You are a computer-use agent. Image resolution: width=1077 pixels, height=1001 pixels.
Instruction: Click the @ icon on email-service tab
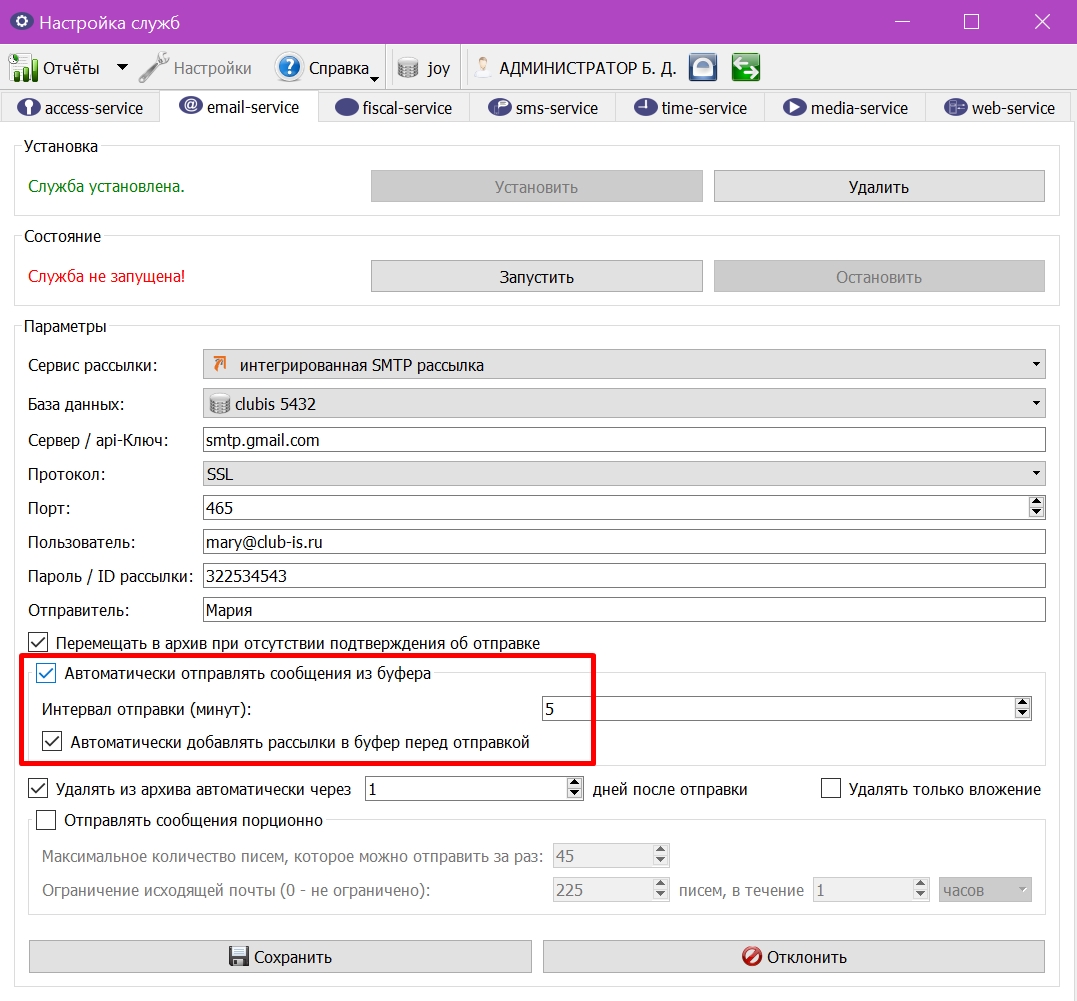pos(190,106)
